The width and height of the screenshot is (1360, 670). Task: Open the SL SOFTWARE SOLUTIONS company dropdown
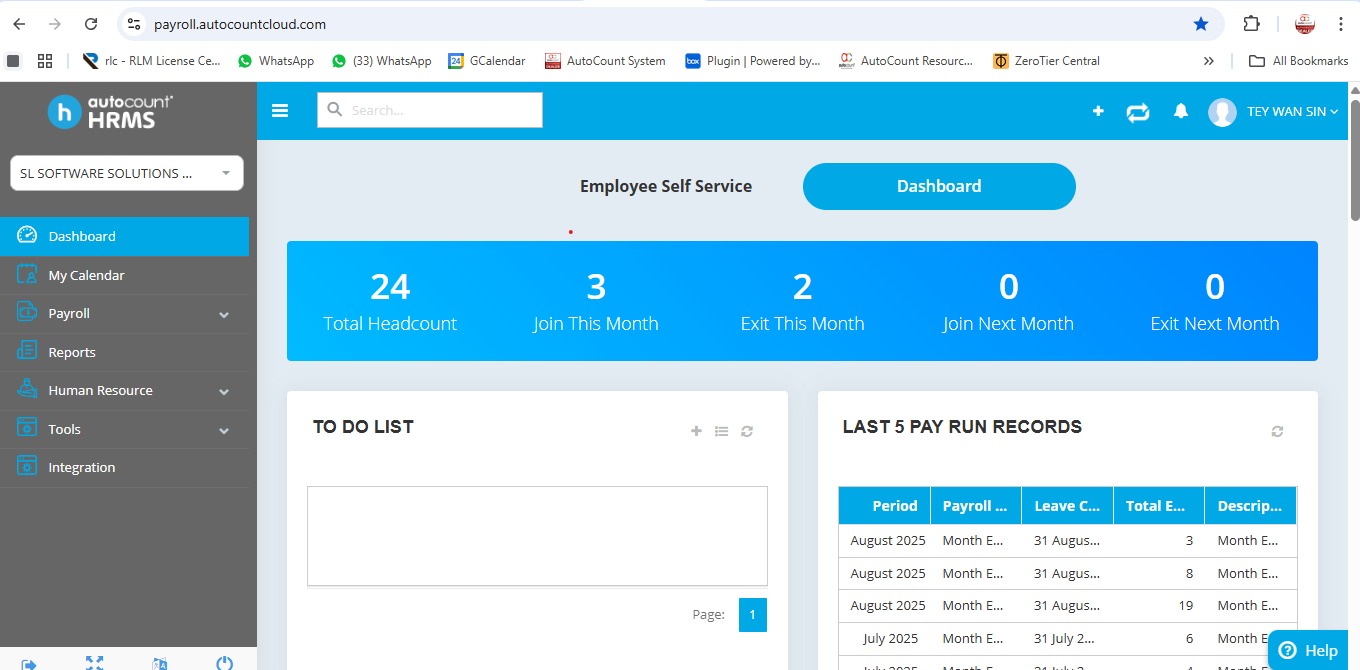(x=127, y=173)
